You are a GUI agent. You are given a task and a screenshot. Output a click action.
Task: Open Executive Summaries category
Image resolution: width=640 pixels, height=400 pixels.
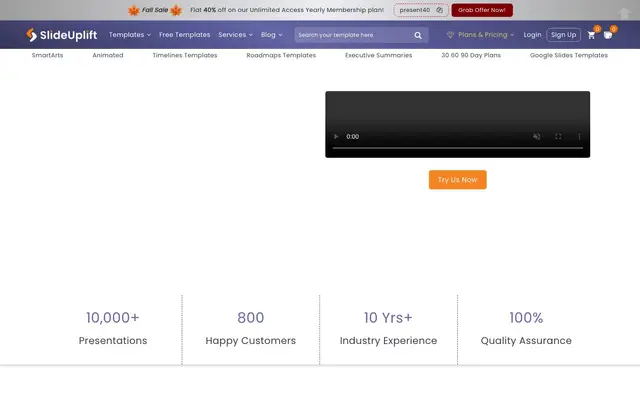click(x=378, y=56)
